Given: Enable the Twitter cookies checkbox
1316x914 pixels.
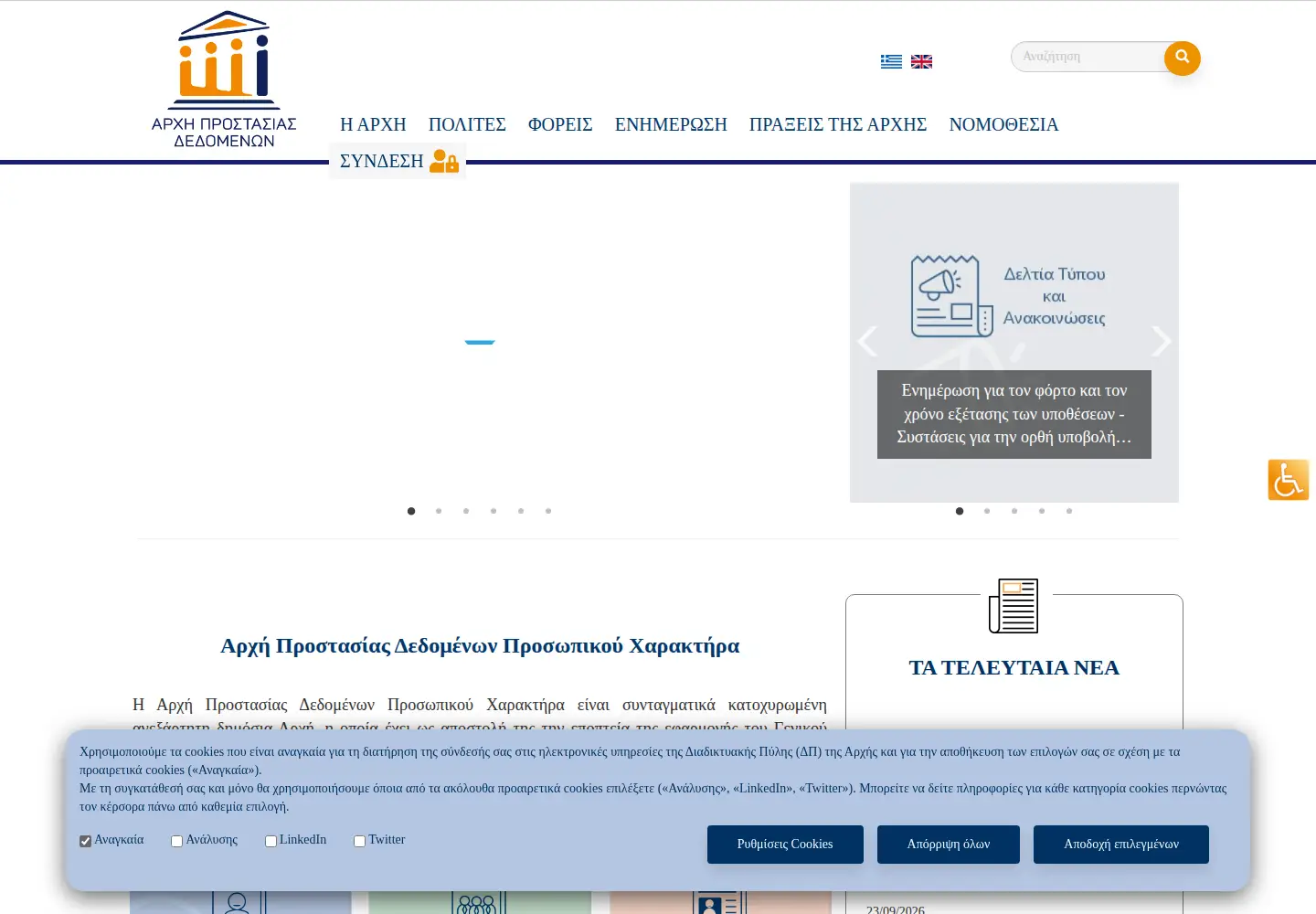Looking at the screenshot, I should click(359, 841).
